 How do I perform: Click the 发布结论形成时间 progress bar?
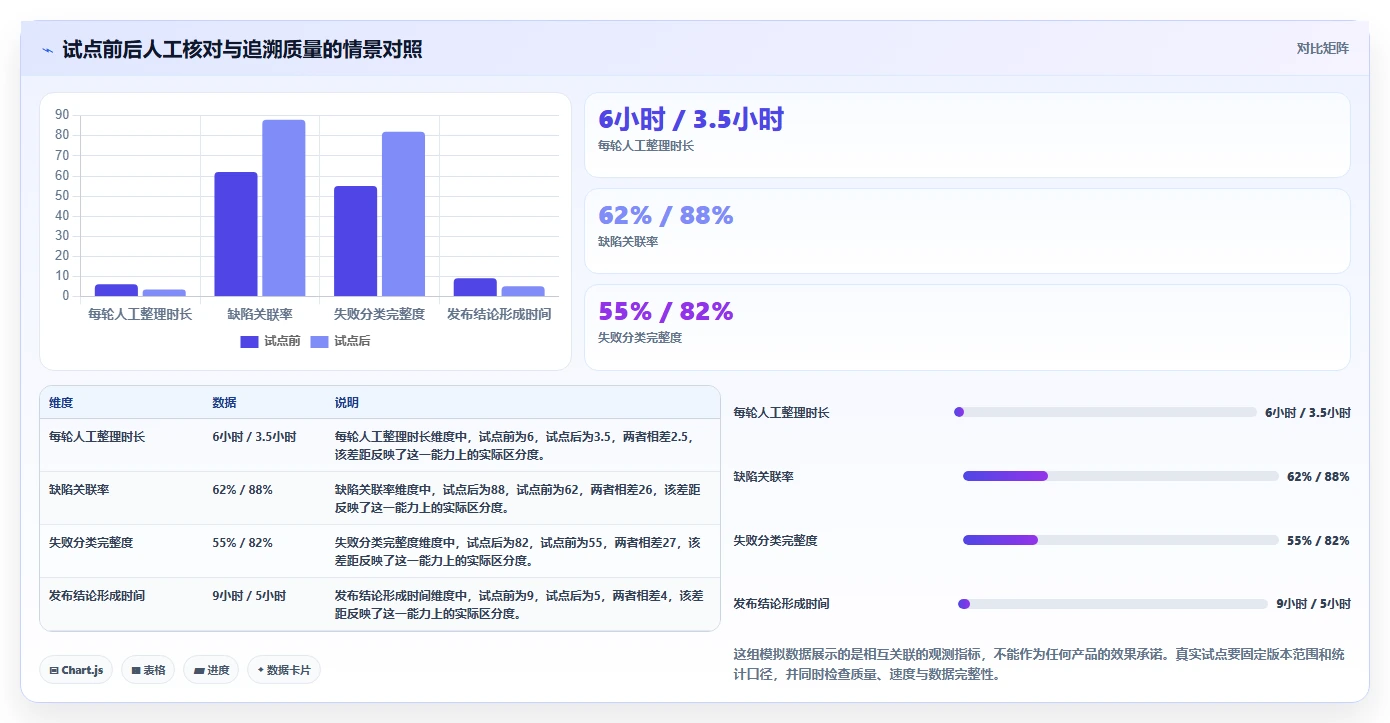pyautogui.click(x=1113, y=604)
